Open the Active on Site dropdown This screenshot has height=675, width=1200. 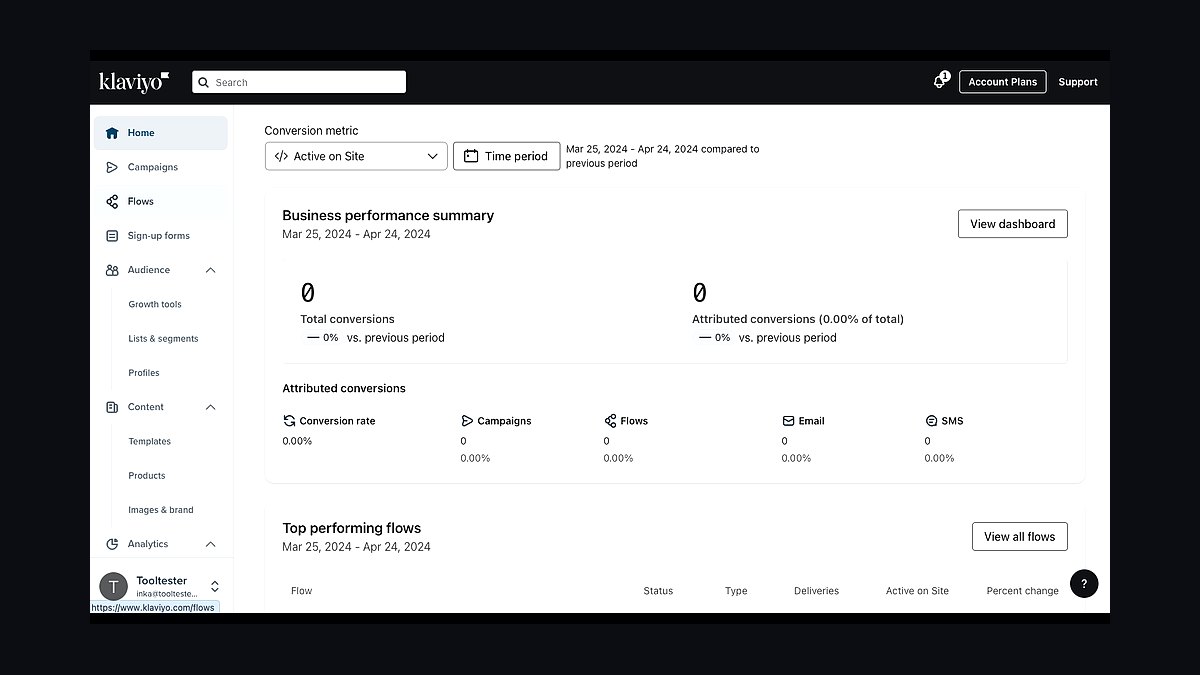click(356, 156)
